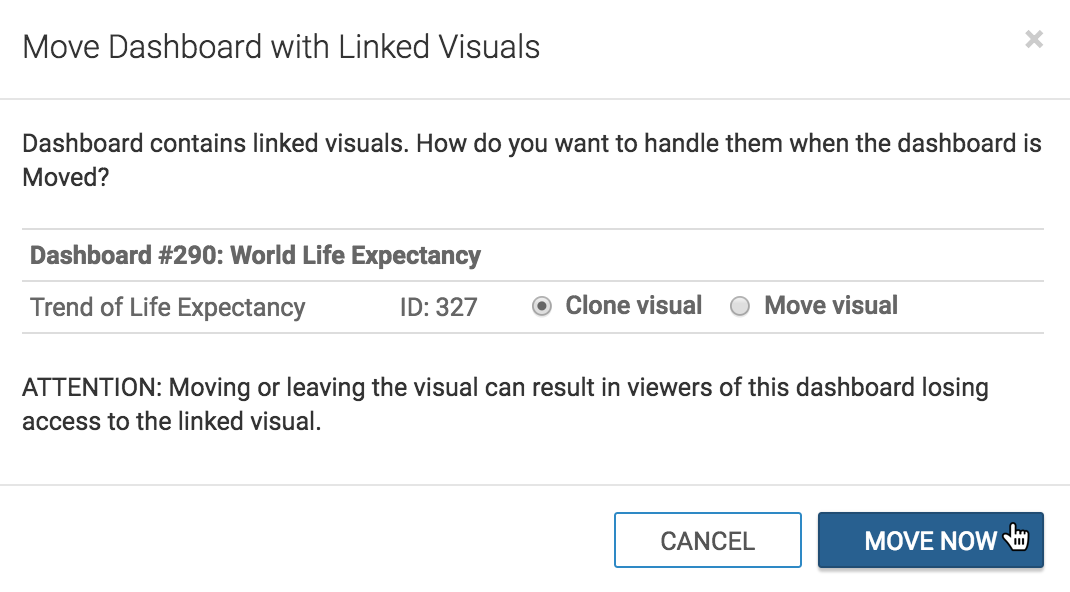1070x592 pixels.
Task: Select the Clone visual radio button
Action: pyautogui.click(x=542, y=307)
